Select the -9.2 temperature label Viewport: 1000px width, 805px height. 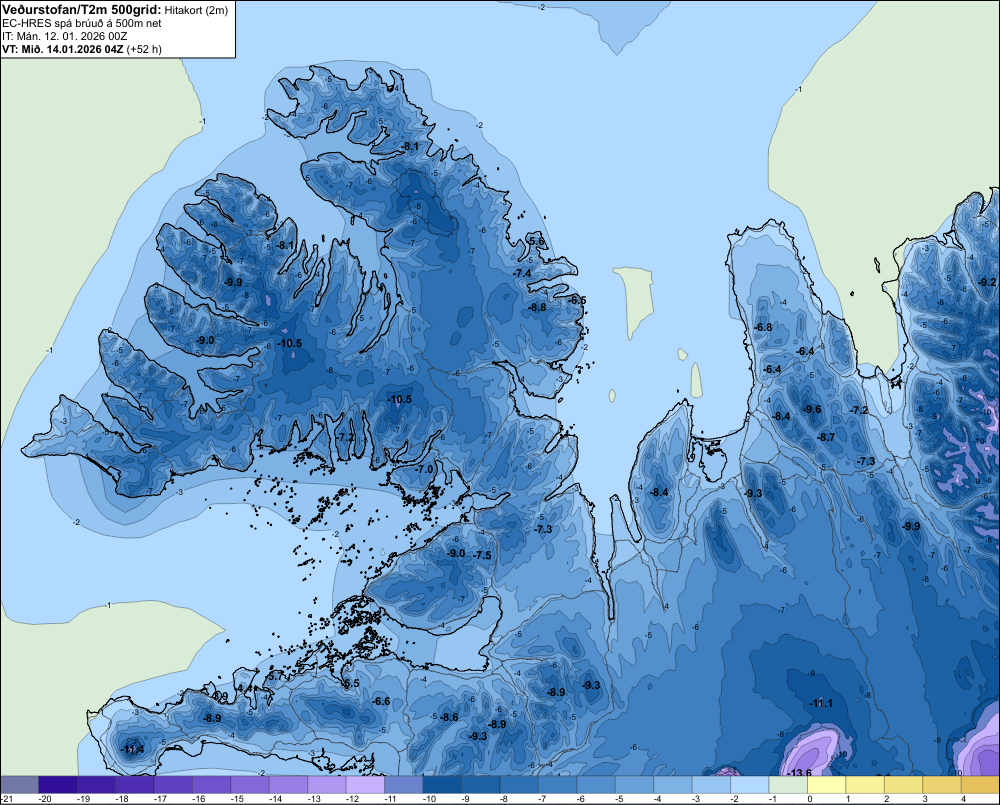(x=987, y=282)
